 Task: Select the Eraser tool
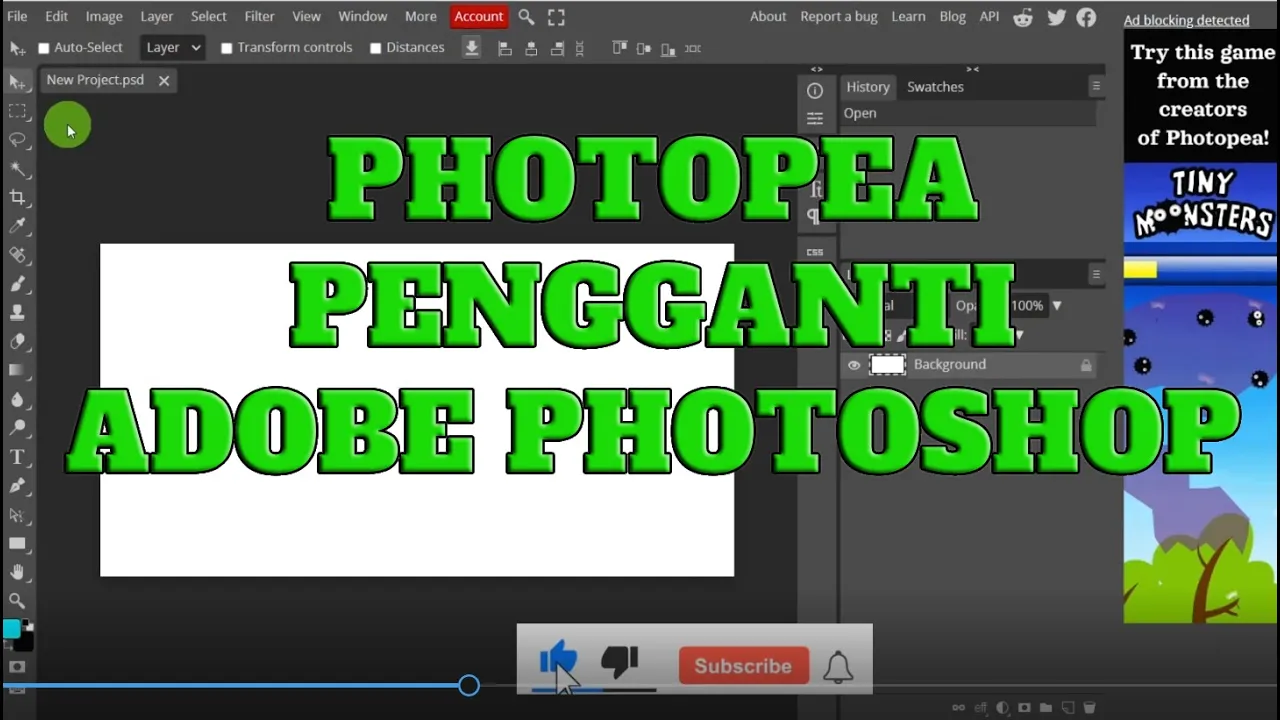click(x=17, y=342)
